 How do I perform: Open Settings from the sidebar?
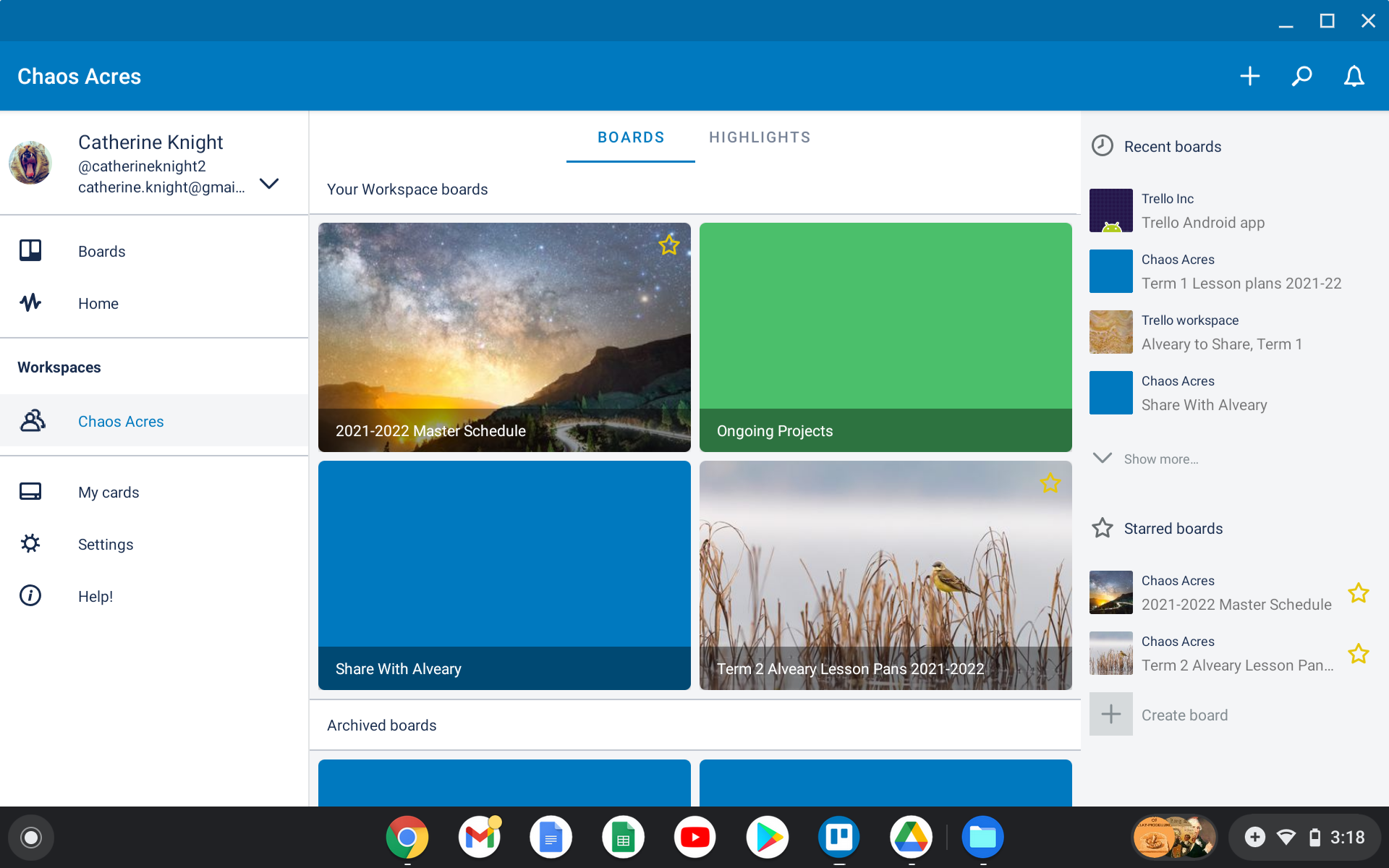click(x=154, y=544)
